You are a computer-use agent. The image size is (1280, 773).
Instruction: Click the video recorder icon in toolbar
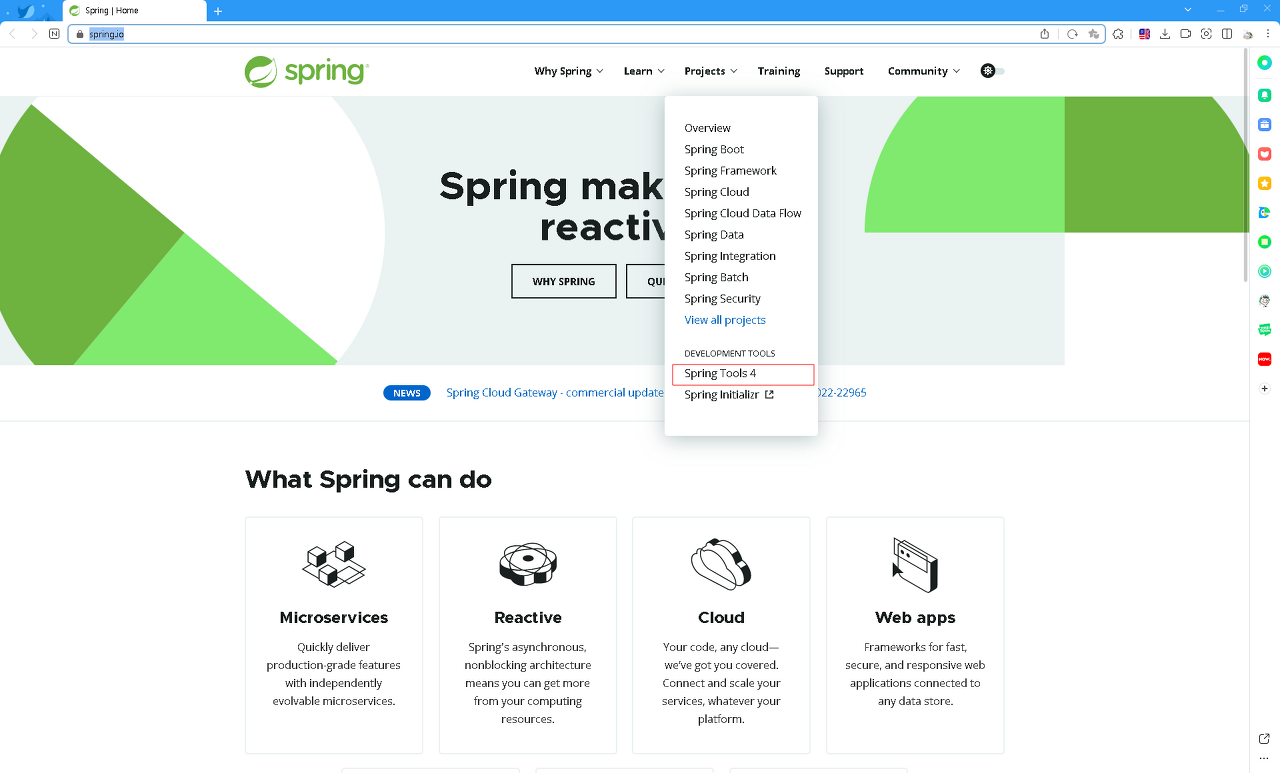click(1185, 34)
